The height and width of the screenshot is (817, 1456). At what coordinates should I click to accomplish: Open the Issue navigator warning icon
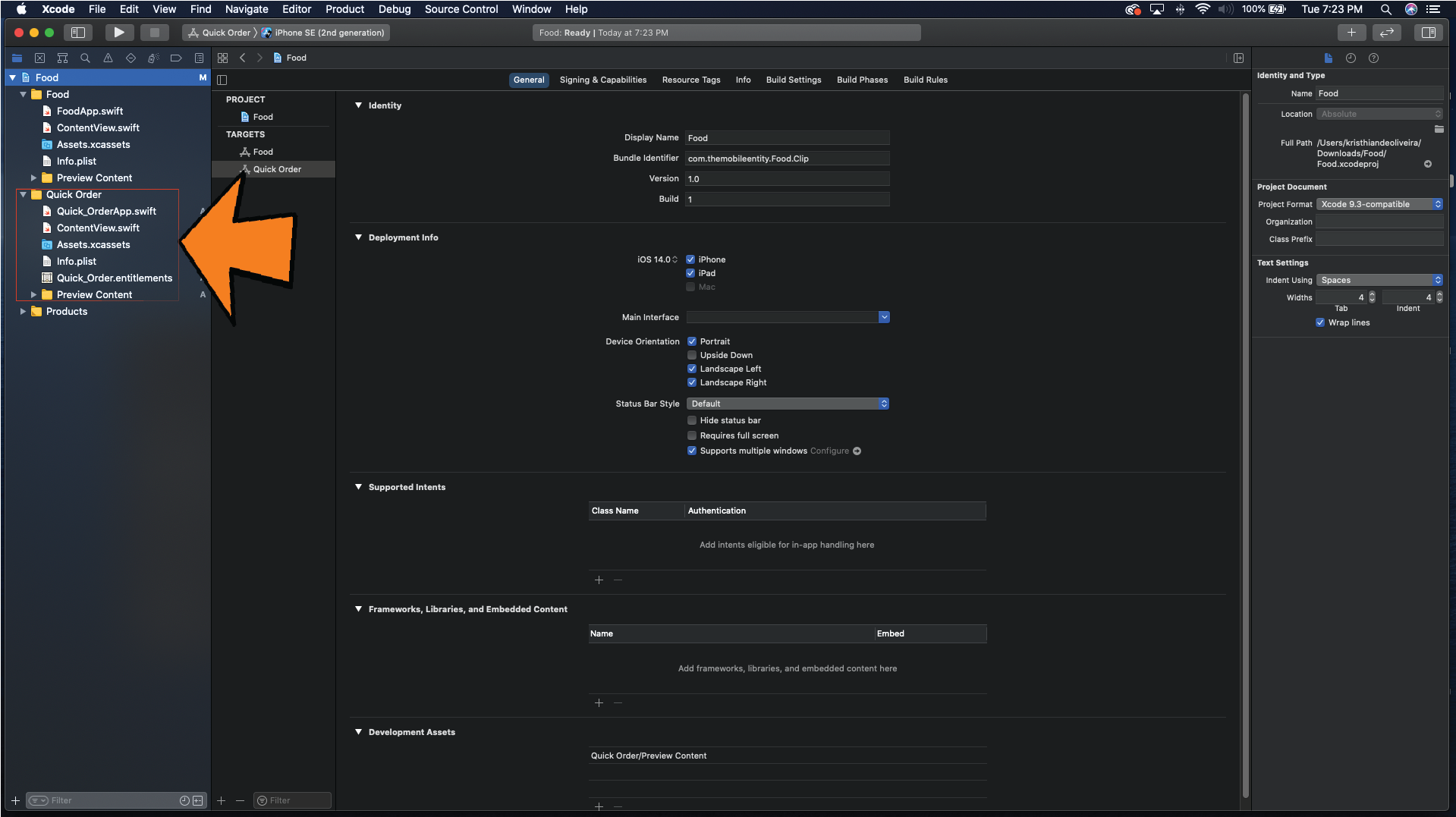point(108,58)
